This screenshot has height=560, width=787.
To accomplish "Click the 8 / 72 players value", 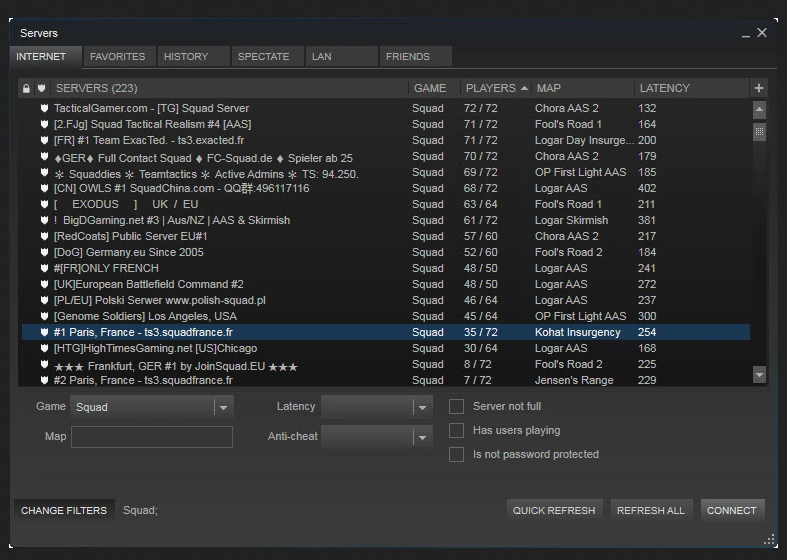I will point(477,364).
